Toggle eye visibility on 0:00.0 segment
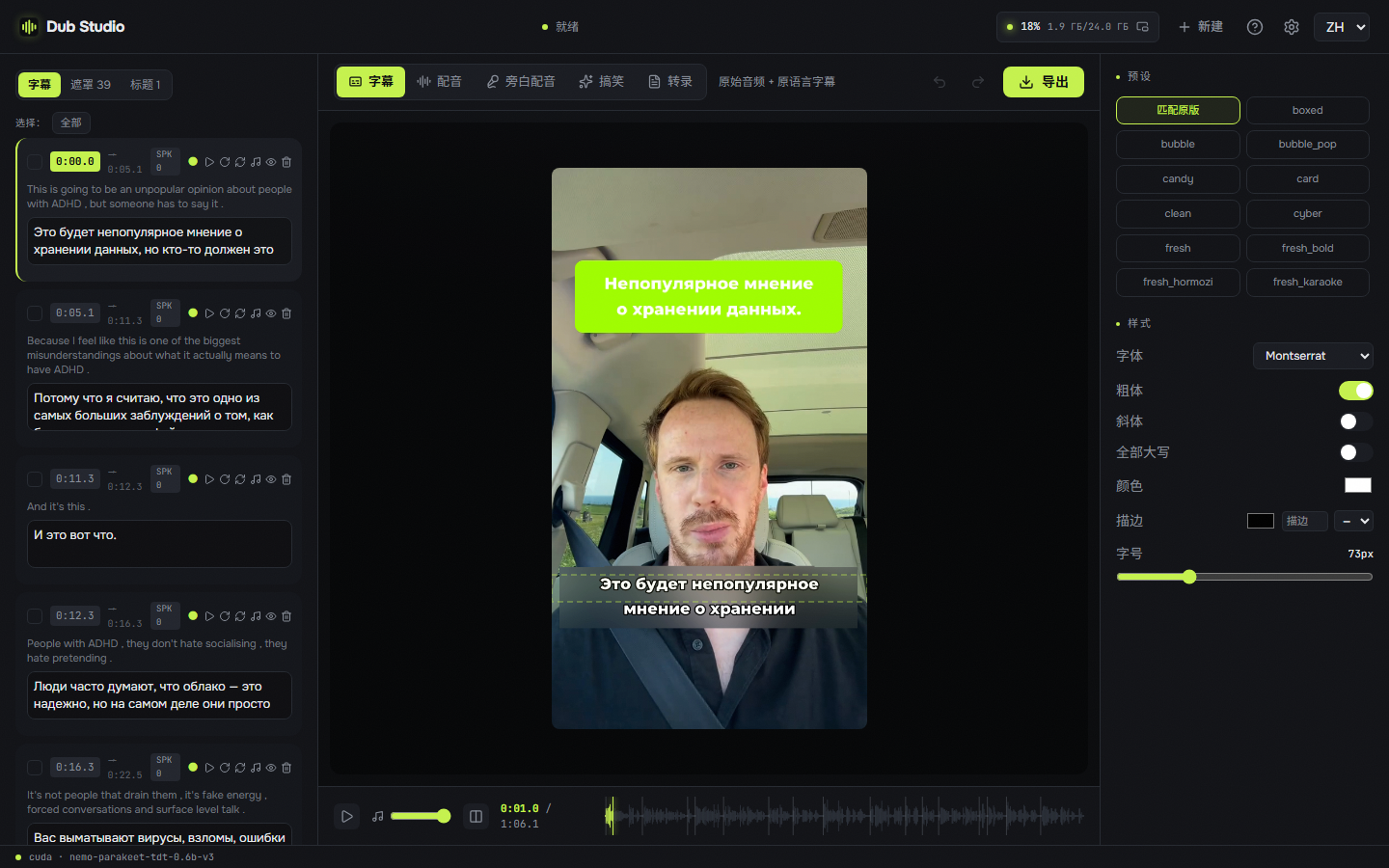Viewport: 1389px width, 868px height. (x=271, y=162)
